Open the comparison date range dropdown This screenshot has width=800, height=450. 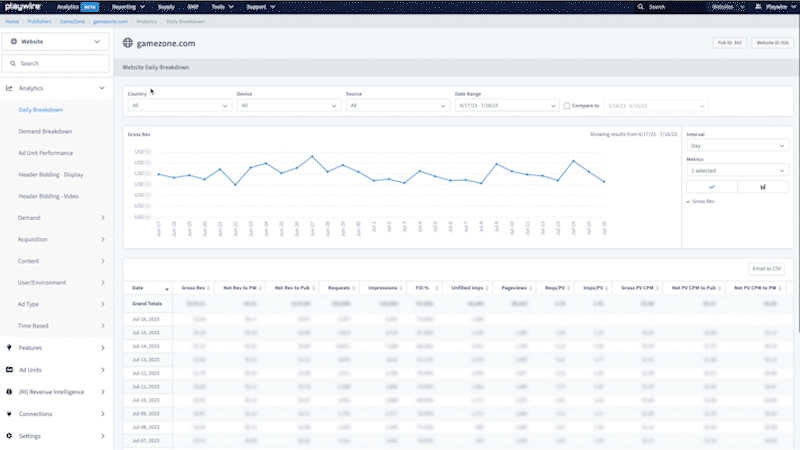tap(656, 106)
